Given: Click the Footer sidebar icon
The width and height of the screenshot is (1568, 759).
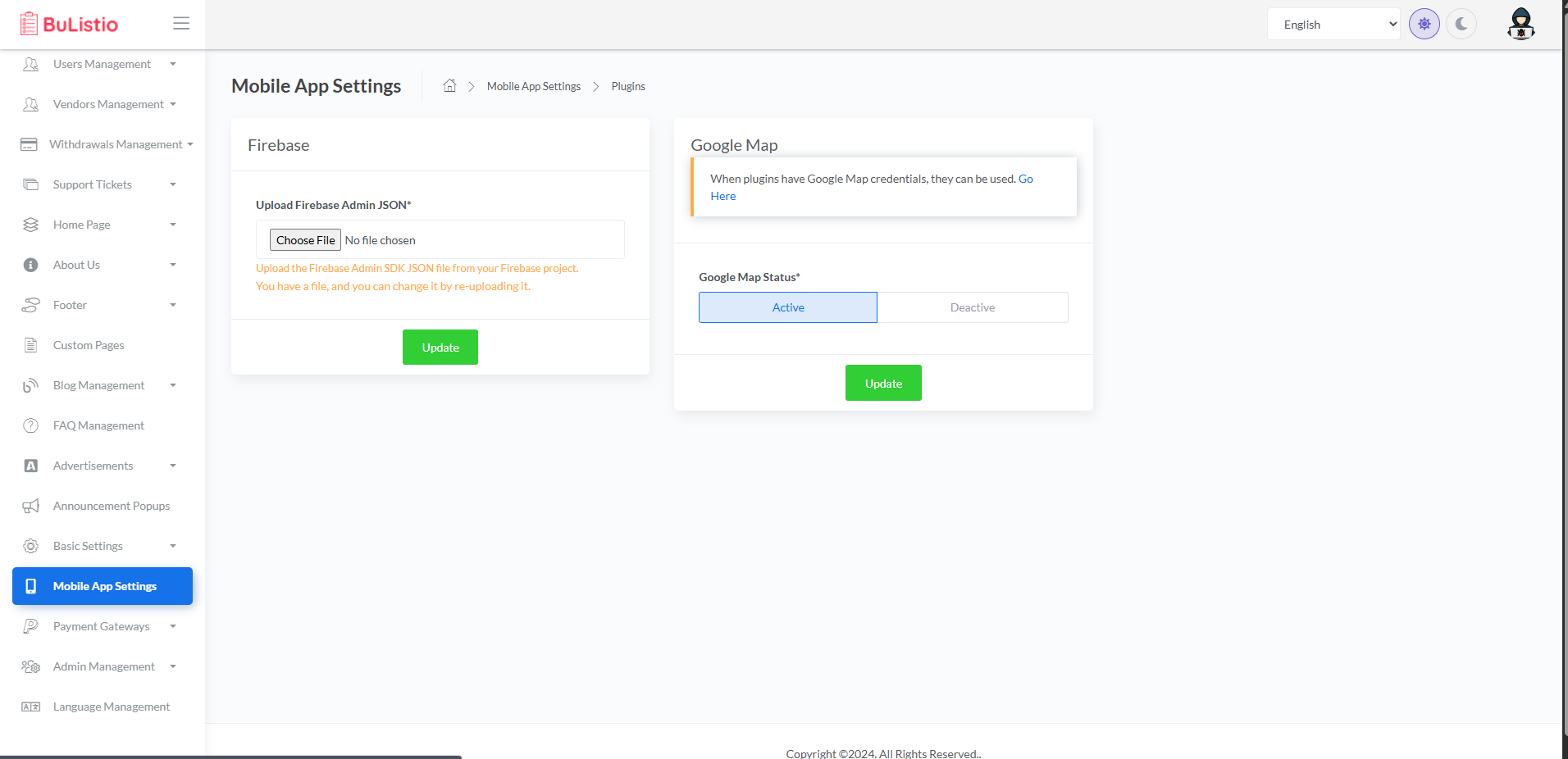Looking at the screenshot, I should [30, 305].
